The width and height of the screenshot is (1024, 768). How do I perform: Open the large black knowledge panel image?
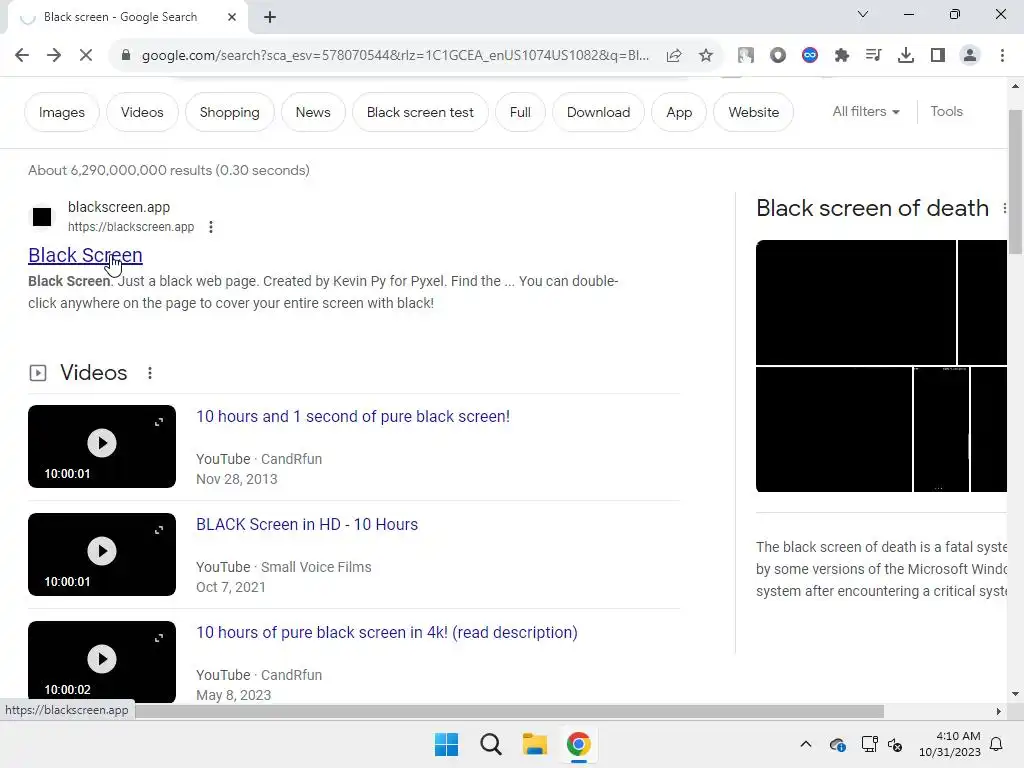pyautogui.click(x=856, y=302)
